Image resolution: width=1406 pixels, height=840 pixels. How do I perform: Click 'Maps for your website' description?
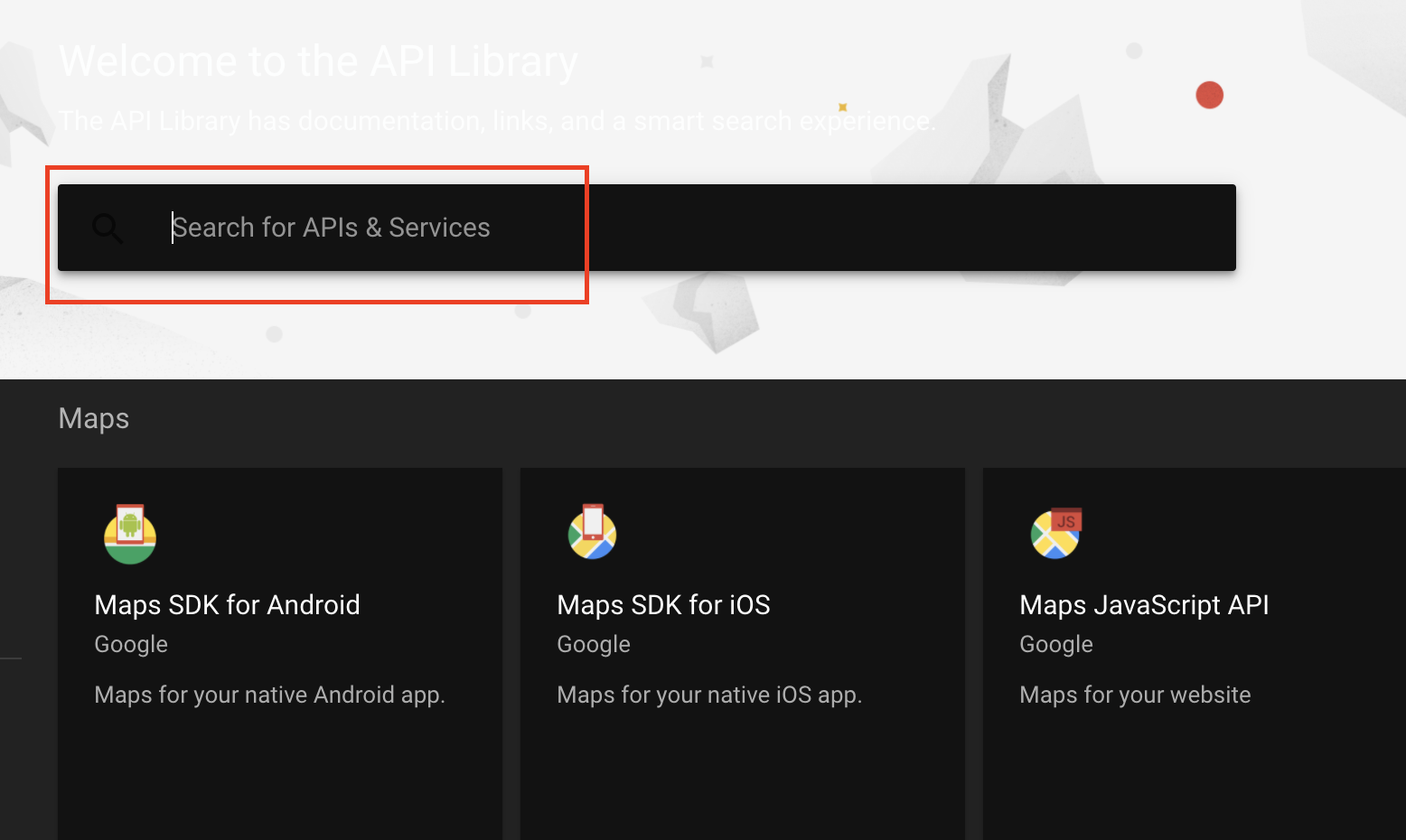click(1136, 695)
